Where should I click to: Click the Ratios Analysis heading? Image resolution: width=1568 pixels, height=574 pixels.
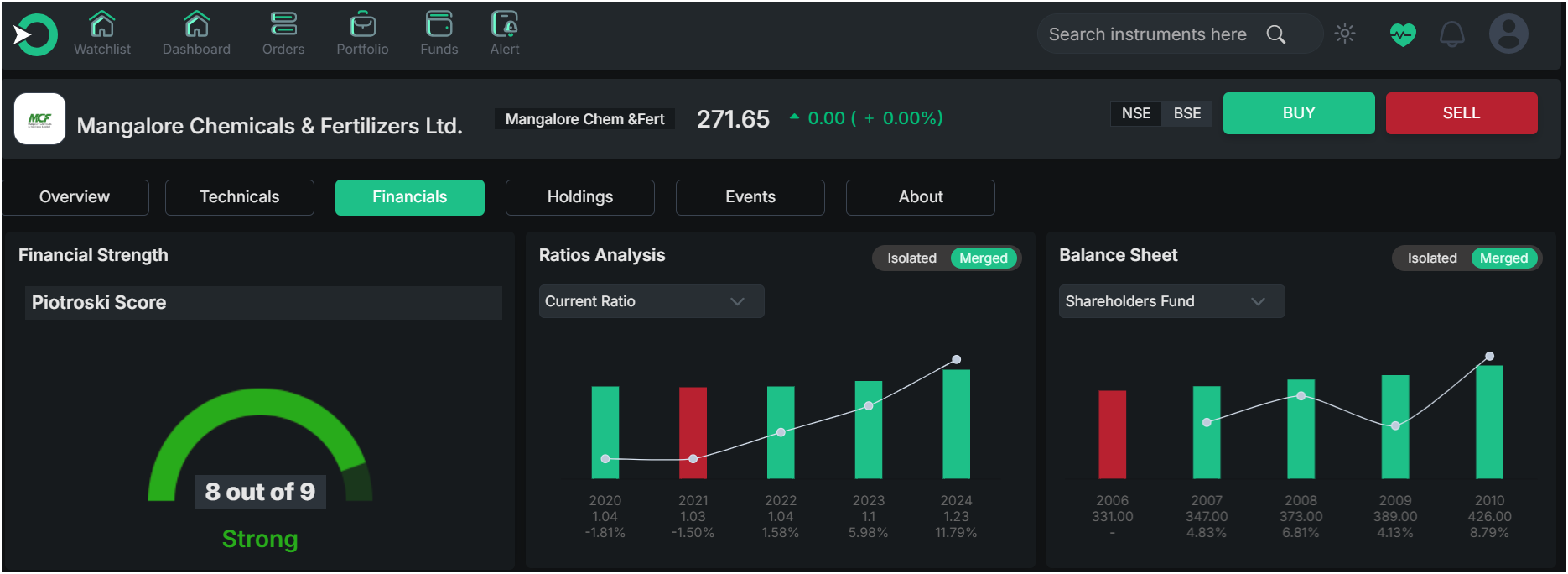point(602,255)
